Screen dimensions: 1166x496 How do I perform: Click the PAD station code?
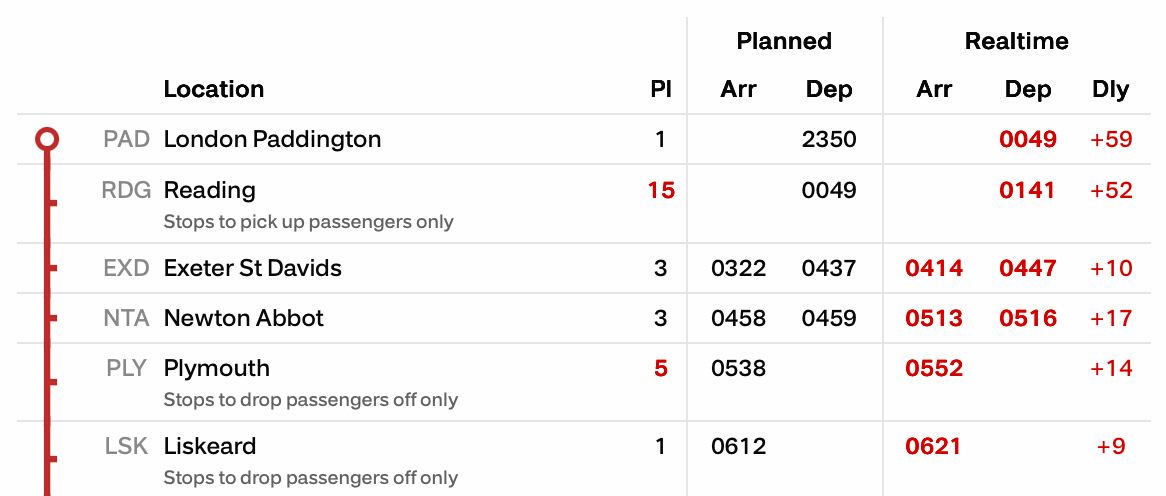point(126,139)
